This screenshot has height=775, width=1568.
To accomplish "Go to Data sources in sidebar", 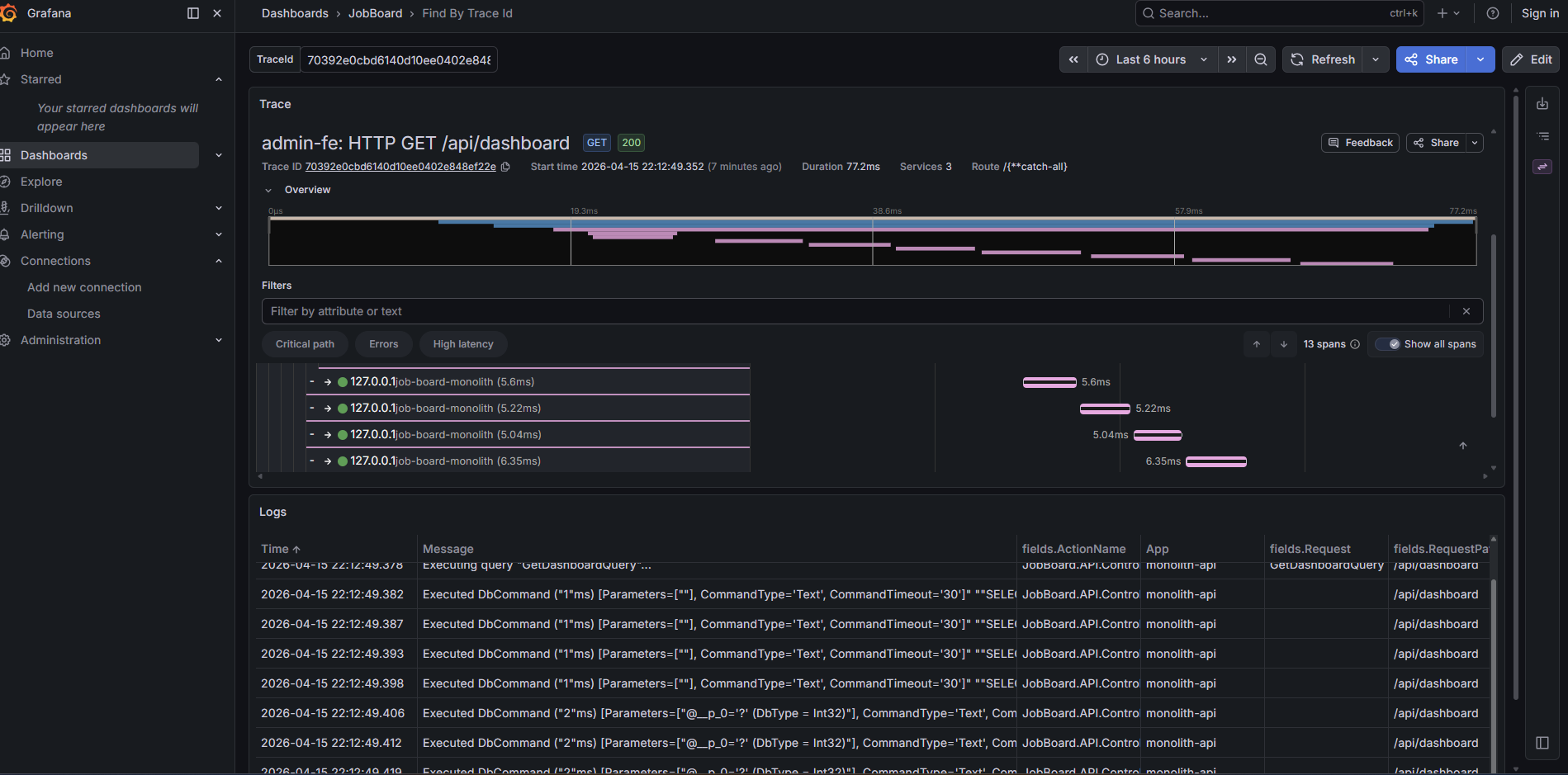I will coord(64,314).
